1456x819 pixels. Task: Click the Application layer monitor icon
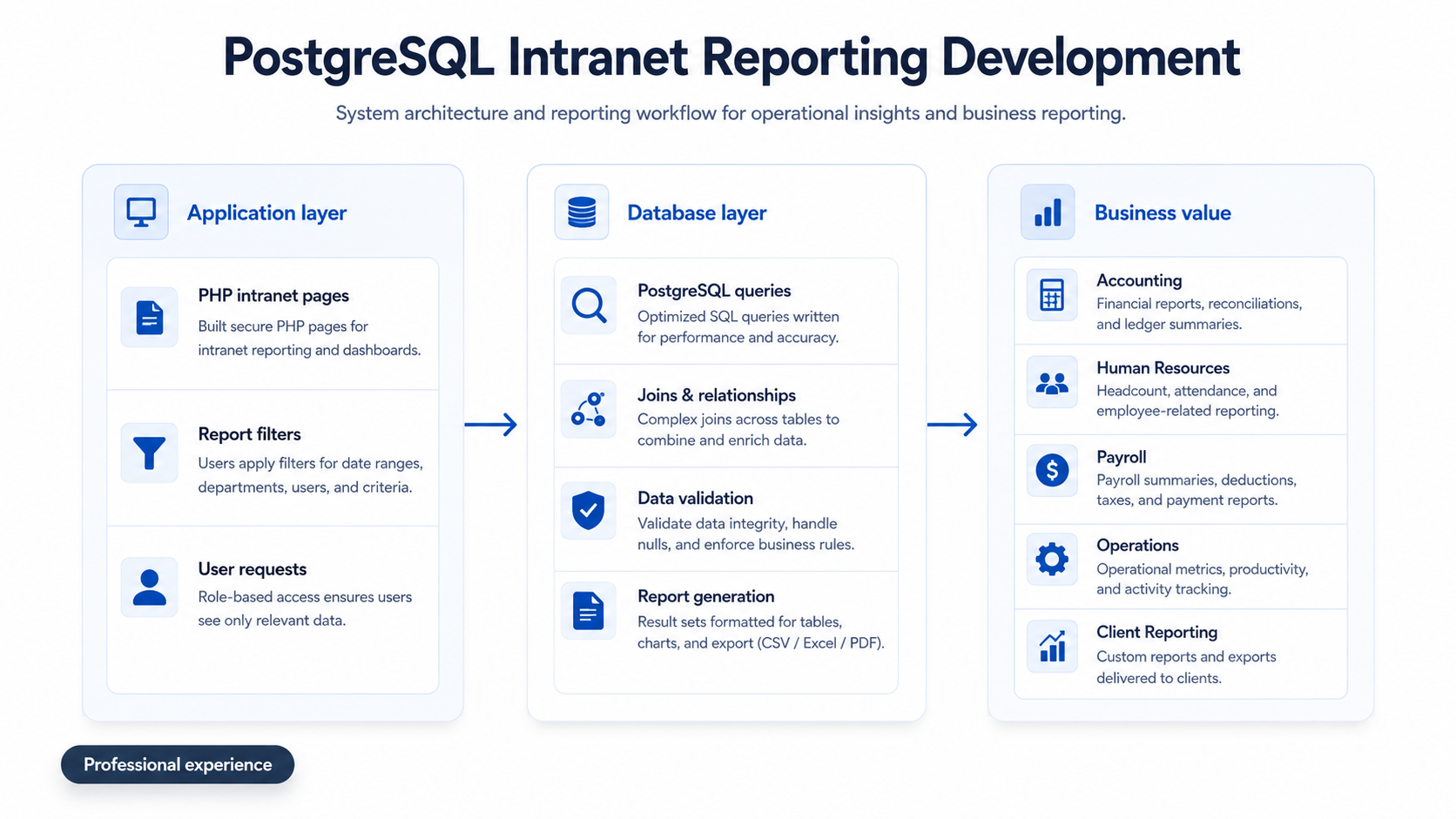(141, 211)
